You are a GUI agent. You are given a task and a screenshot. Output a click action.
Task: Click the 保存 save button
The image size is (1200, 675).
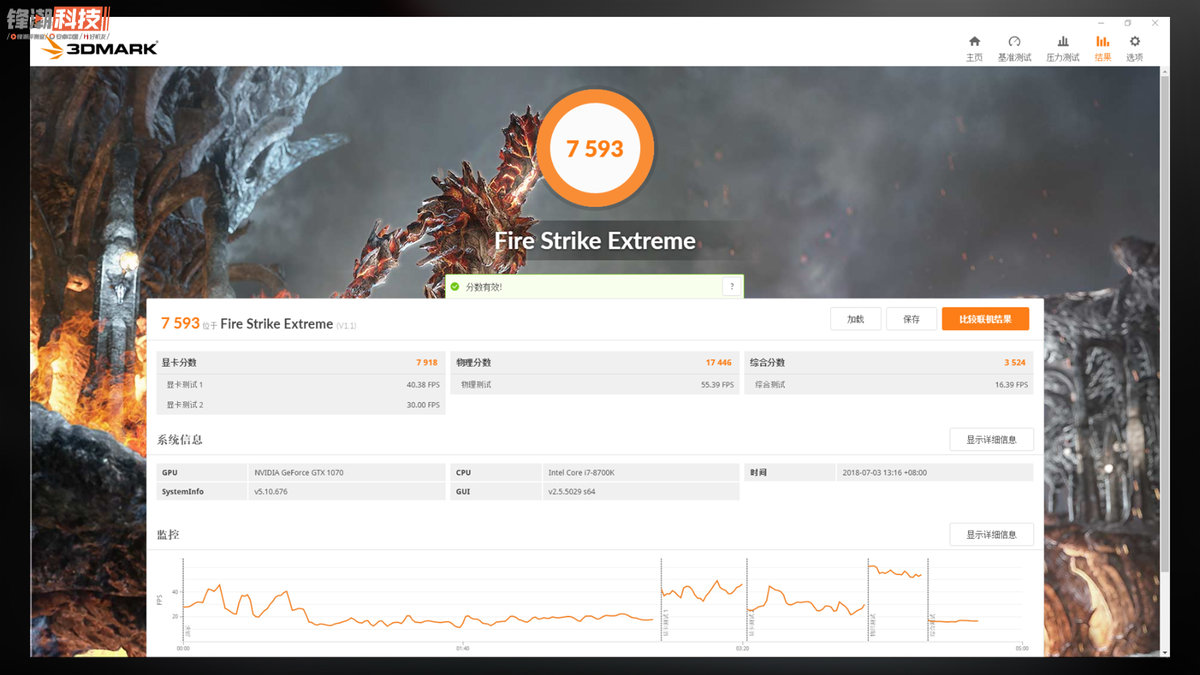911,319
